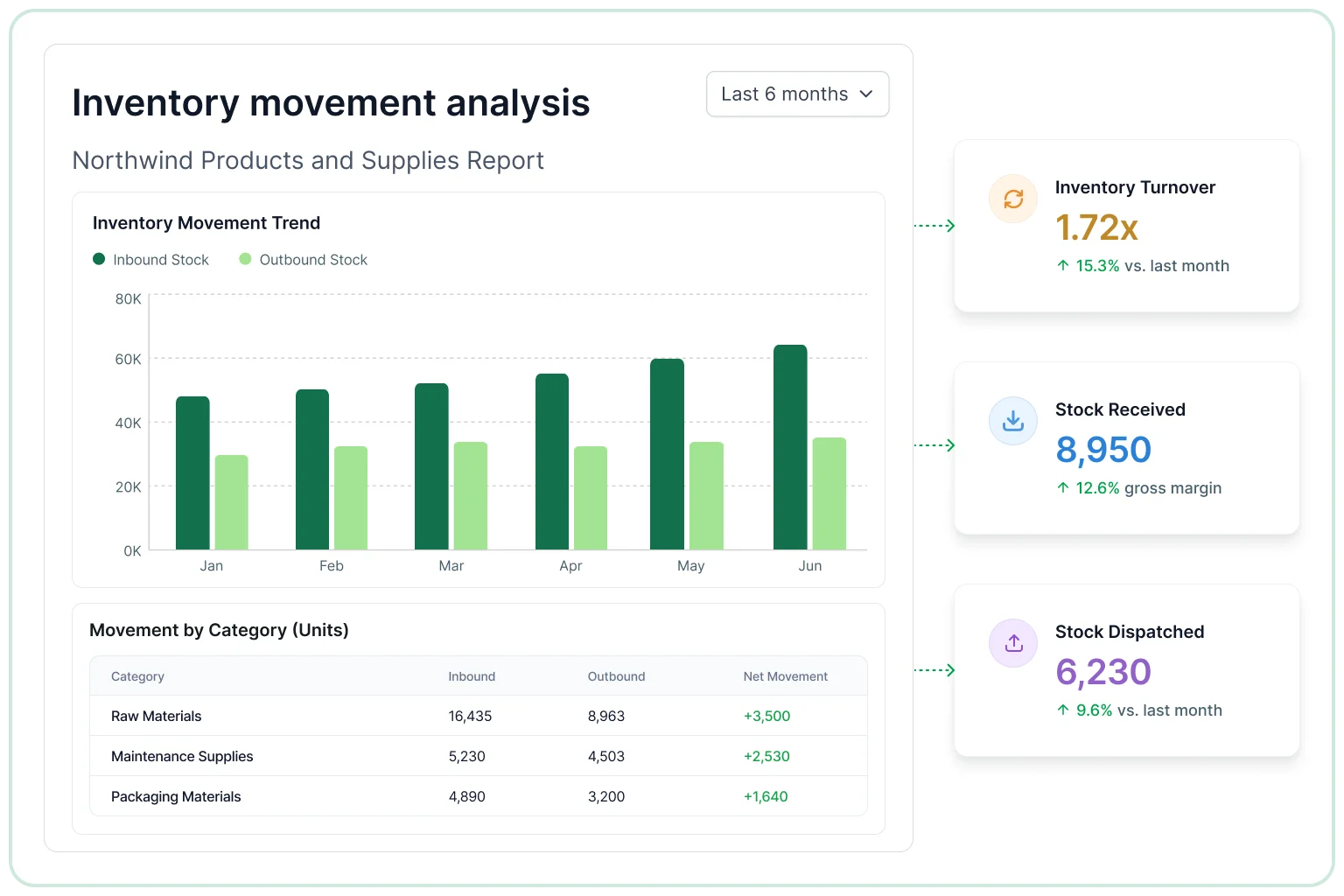The image size is (1344, 896).
Task: Click the +1,640 net movement value
Action: pyautogui.click(x=766, y=796)
